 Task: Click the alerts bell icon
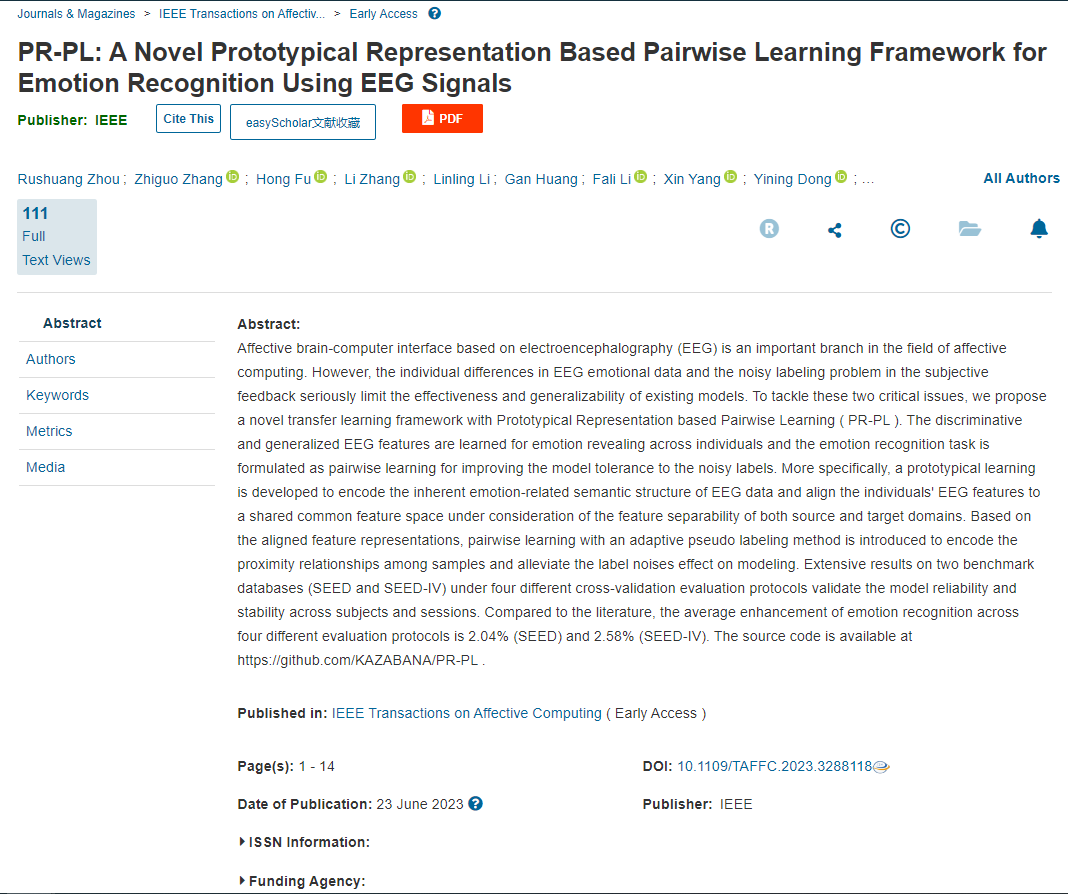[x=1039, y=229]
